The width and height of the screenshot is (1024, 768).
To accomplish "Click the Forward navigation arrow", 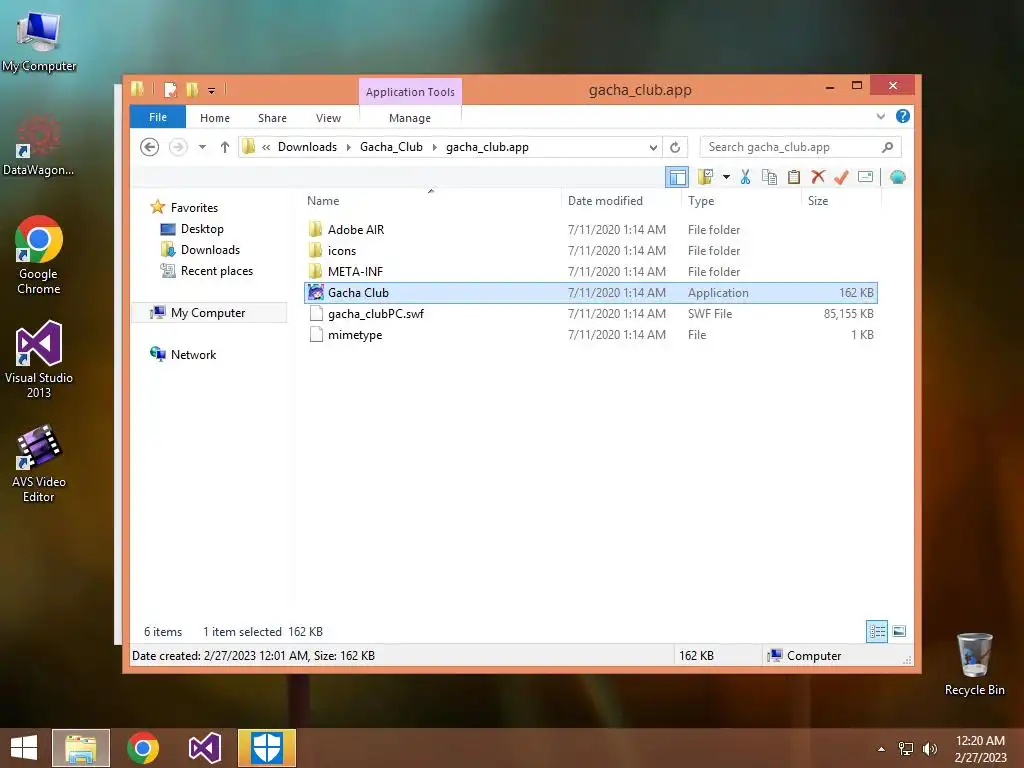I will tap(178, 147).
